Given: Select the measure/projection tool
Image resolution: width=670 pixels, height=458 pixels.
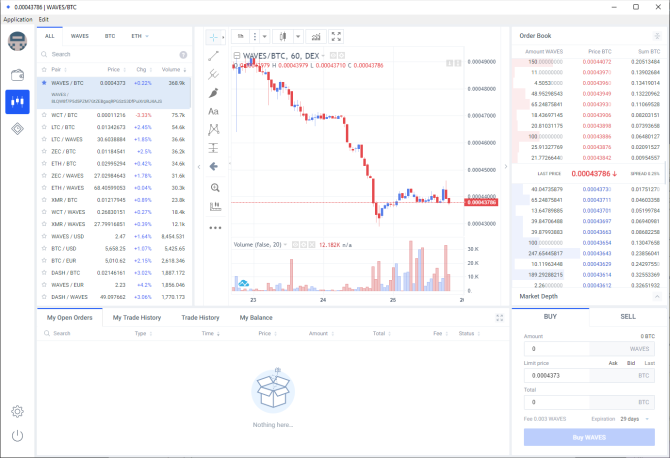Looking at the screenshot, I should pyautogui.click(x=213, y=148).
